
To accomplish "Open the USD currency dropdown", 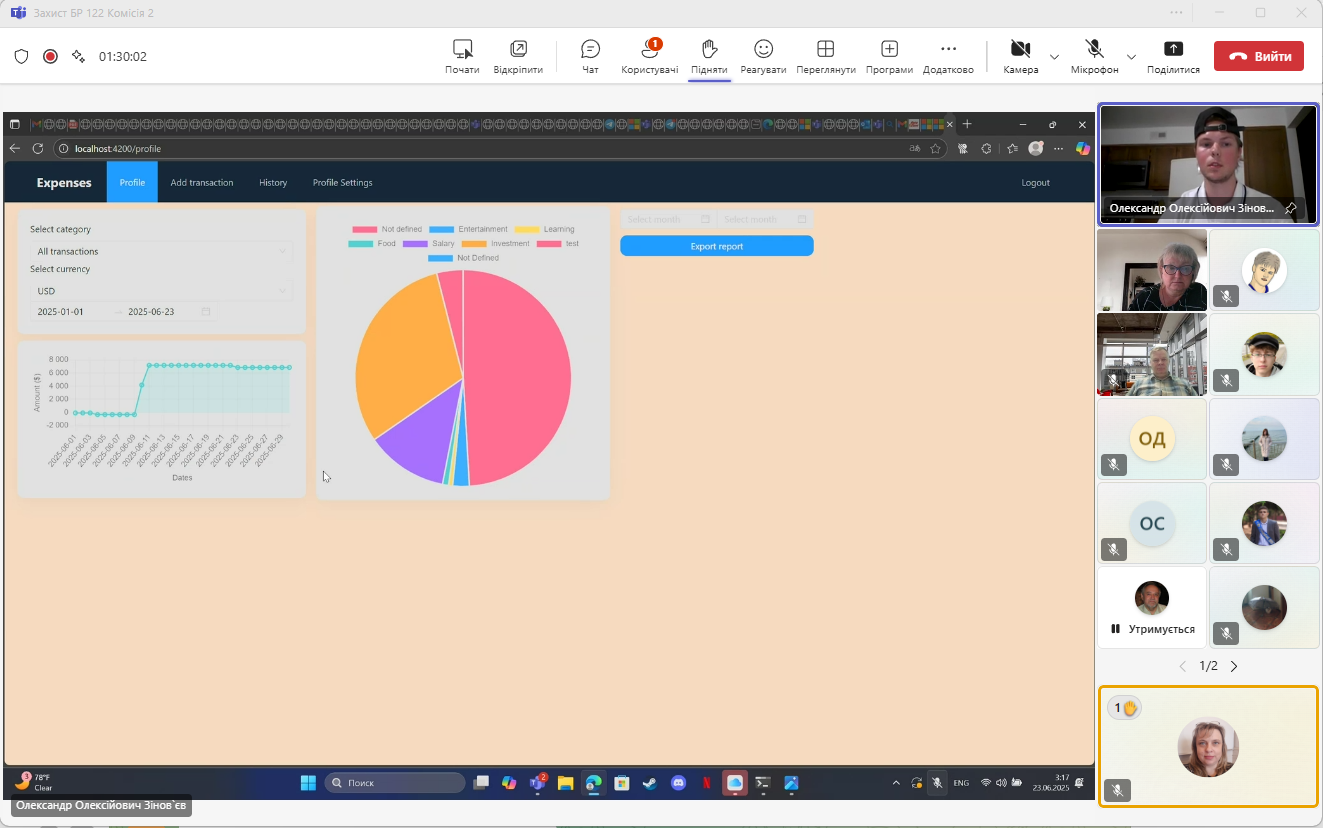I will click(x=160, y=291).
